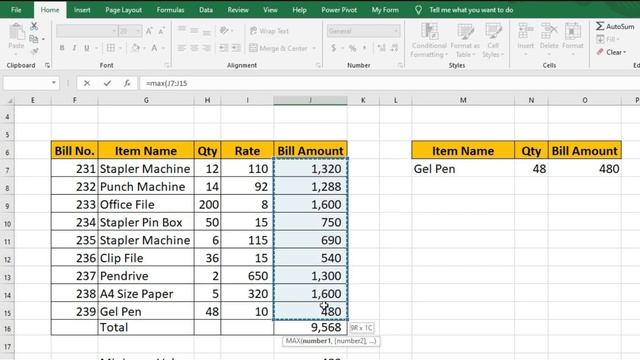The height and width of the screenshot is (360, 640).
Task: Open the File tab
Action: [x=16, y=10]
